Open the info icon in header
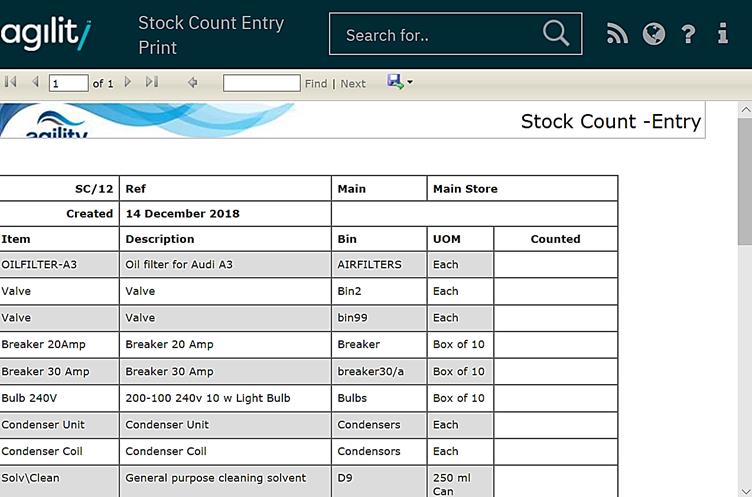Viewport: 752px width, 497px height. click(723, 34)
